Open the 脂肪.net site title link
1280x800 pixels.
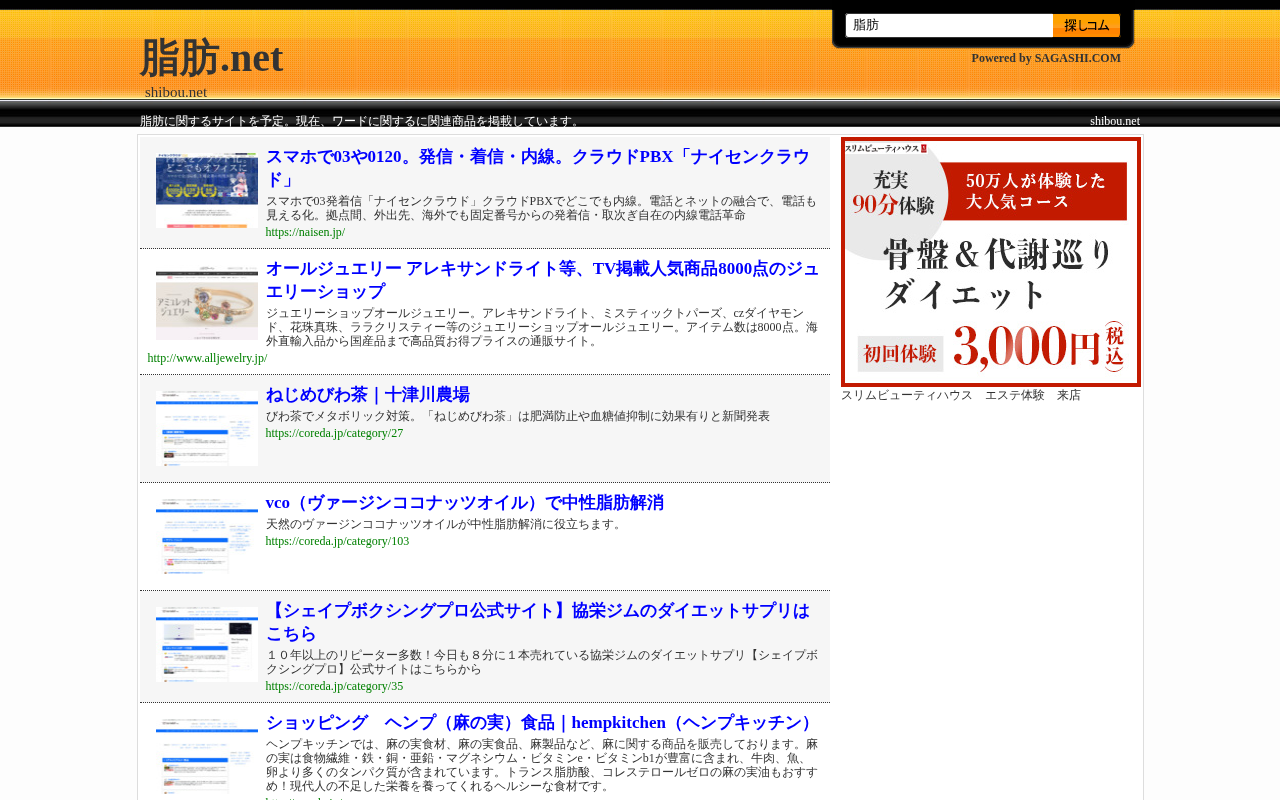click(x=211, y=57)
